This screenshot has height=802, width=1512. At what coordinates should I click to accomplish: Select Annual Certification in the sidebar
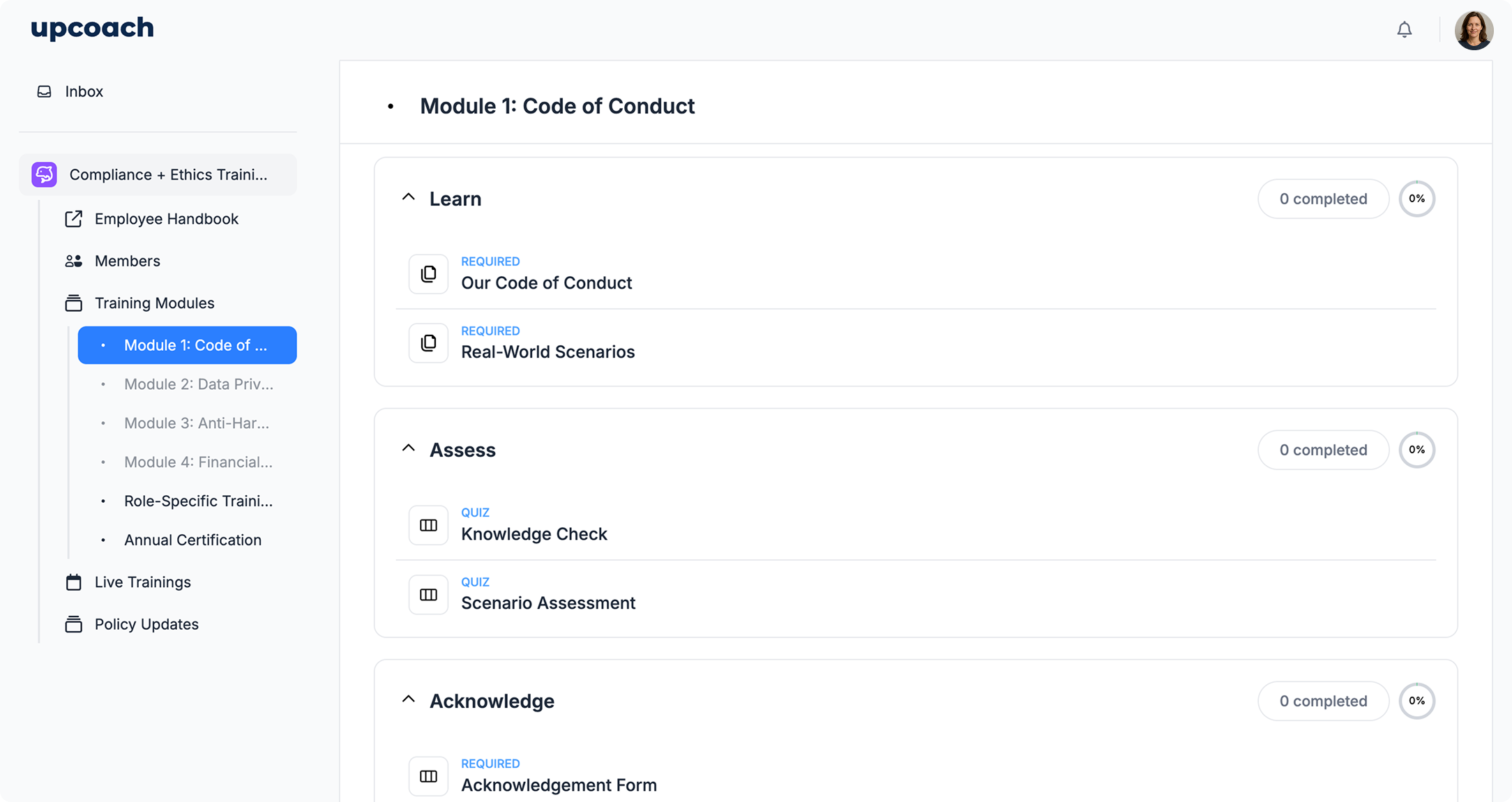tap(192, 540)
